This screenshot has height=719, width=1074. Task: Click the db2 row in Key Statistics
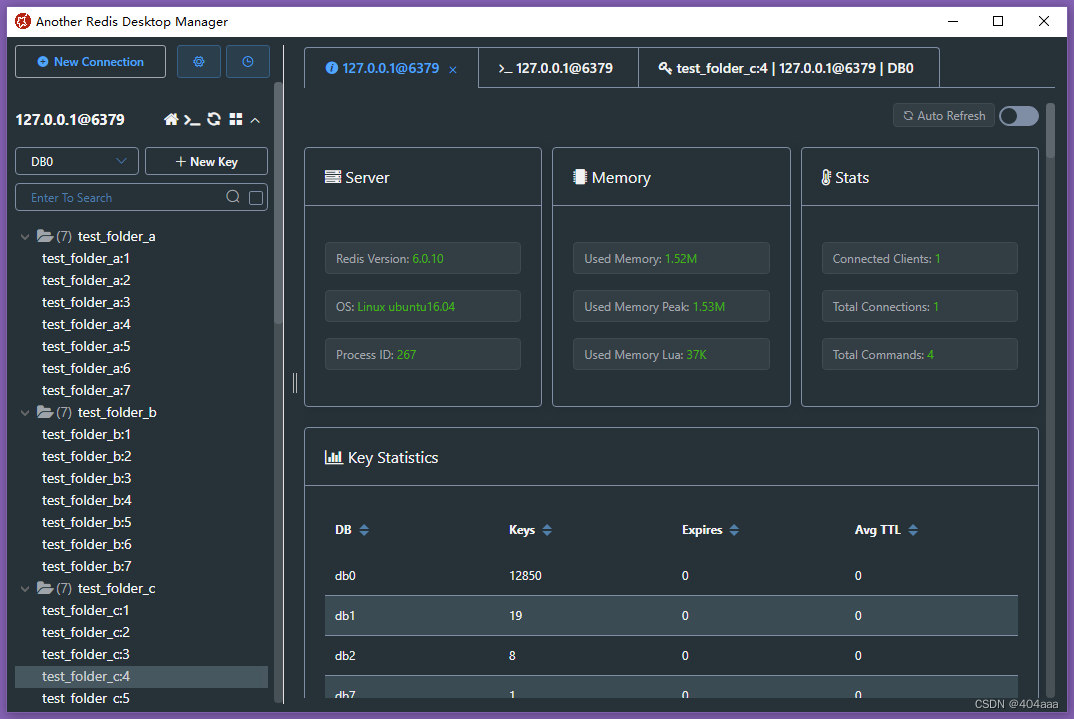pyautogui.click(x=671, y=655)
